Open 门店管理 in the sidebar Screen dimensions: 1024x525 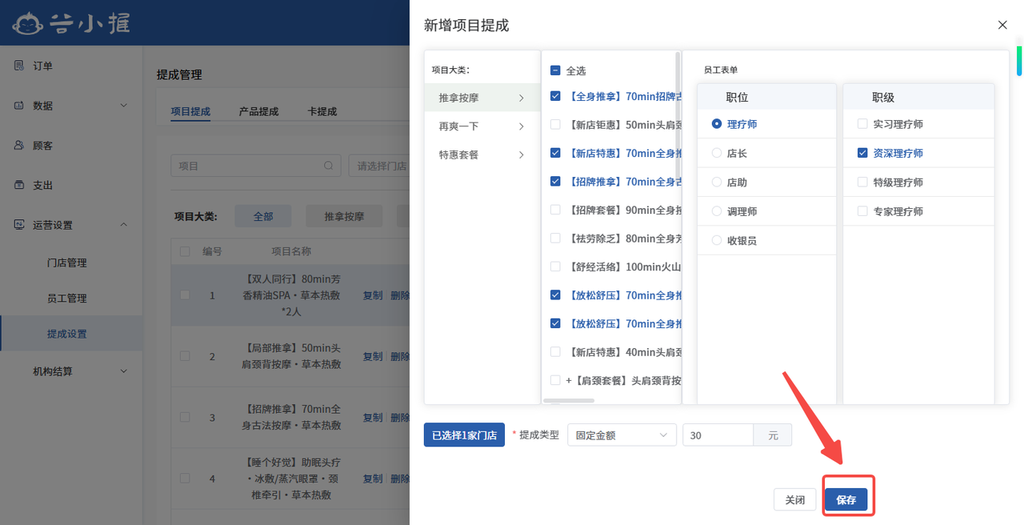(x=67, y=262)
